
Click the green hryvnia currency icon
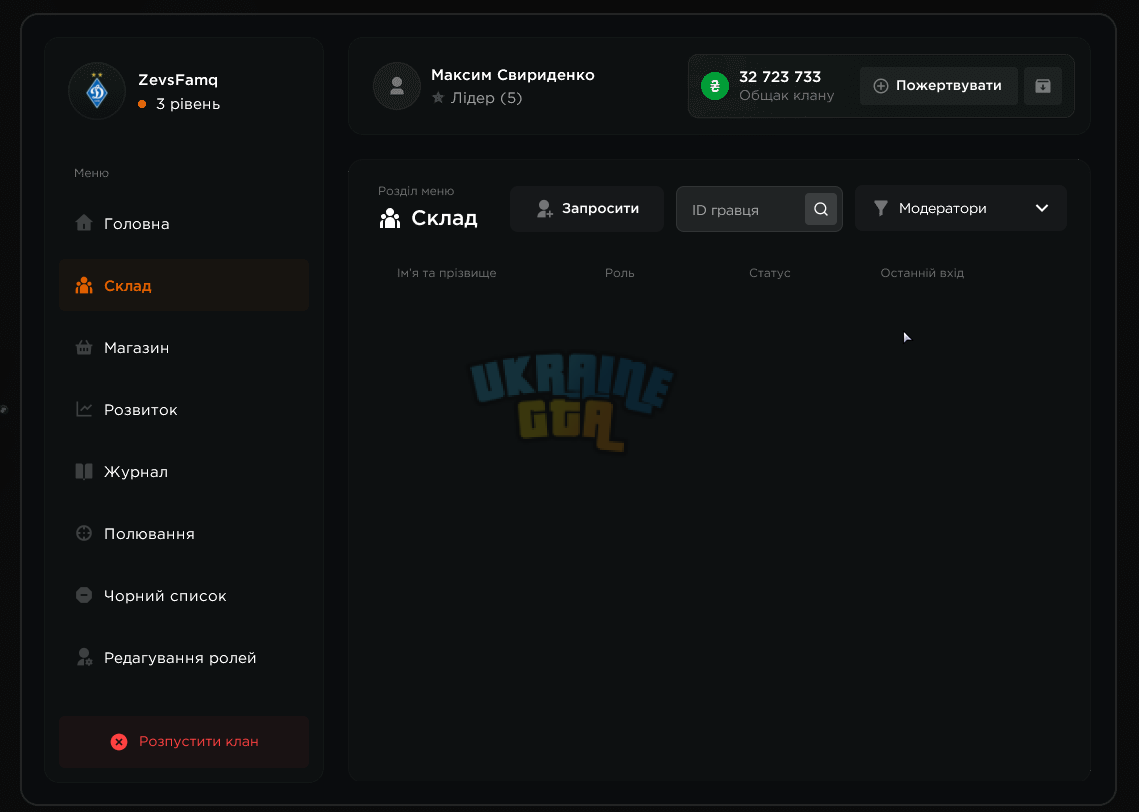click(715, 86)
